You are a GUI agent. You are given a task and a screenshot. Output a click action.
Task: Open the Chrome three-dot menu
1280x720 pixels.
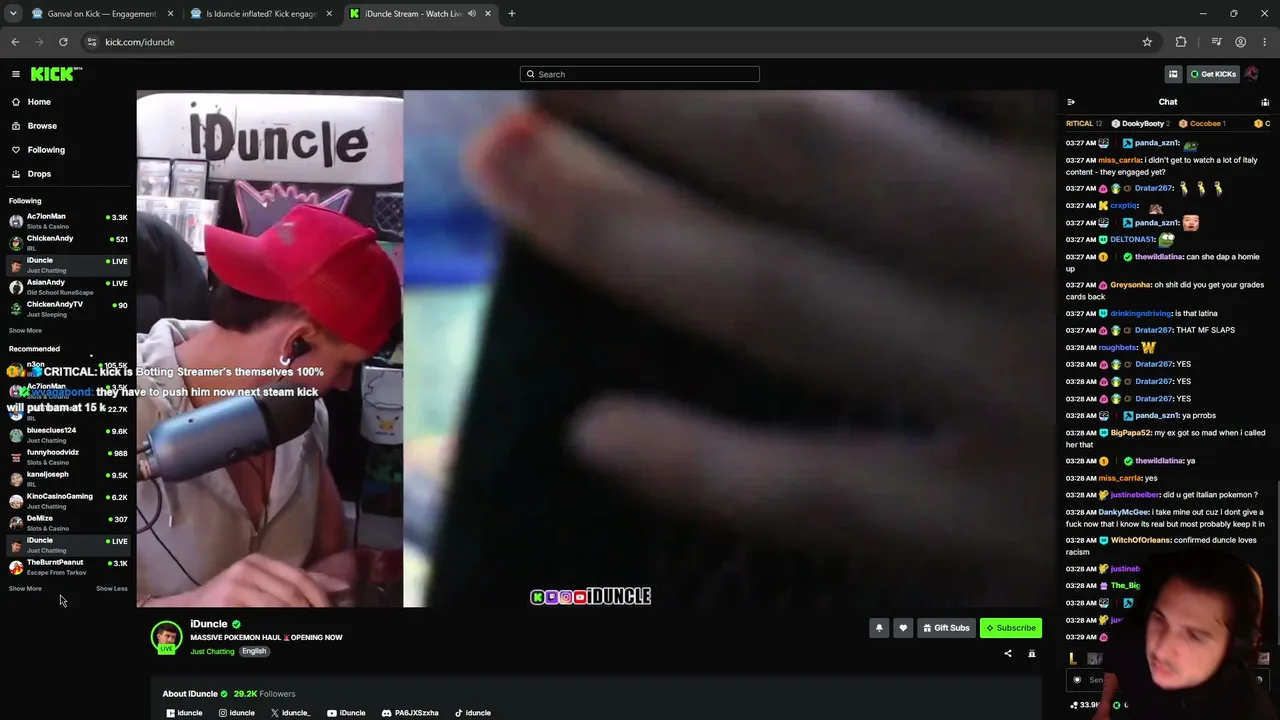[x=1265, y=42]
